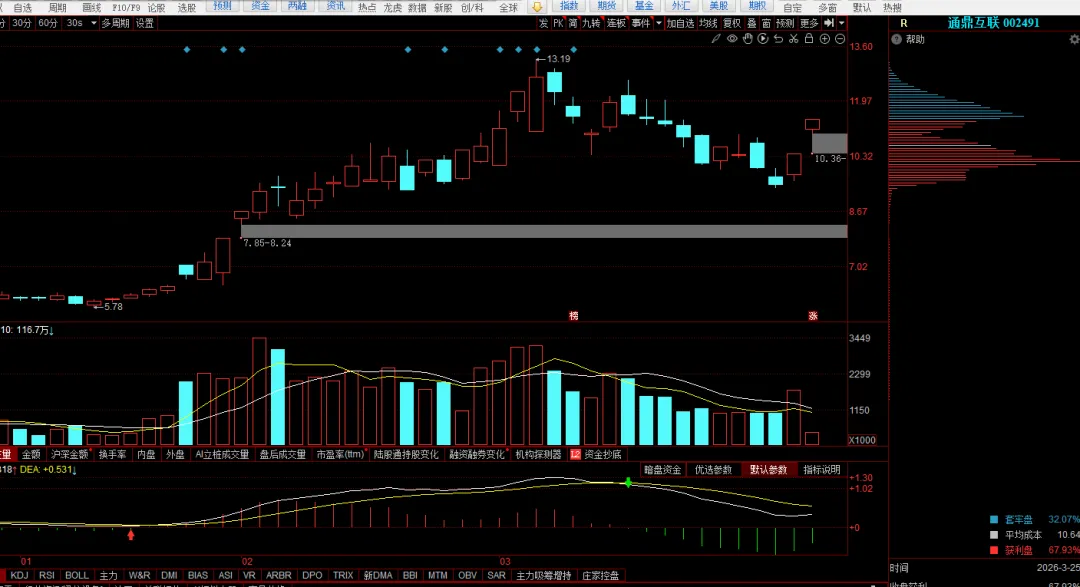Toggle the eye visibility icon in chart toolbar
This screenshot has height=587, width=1080.
click(x=732, y=39)
